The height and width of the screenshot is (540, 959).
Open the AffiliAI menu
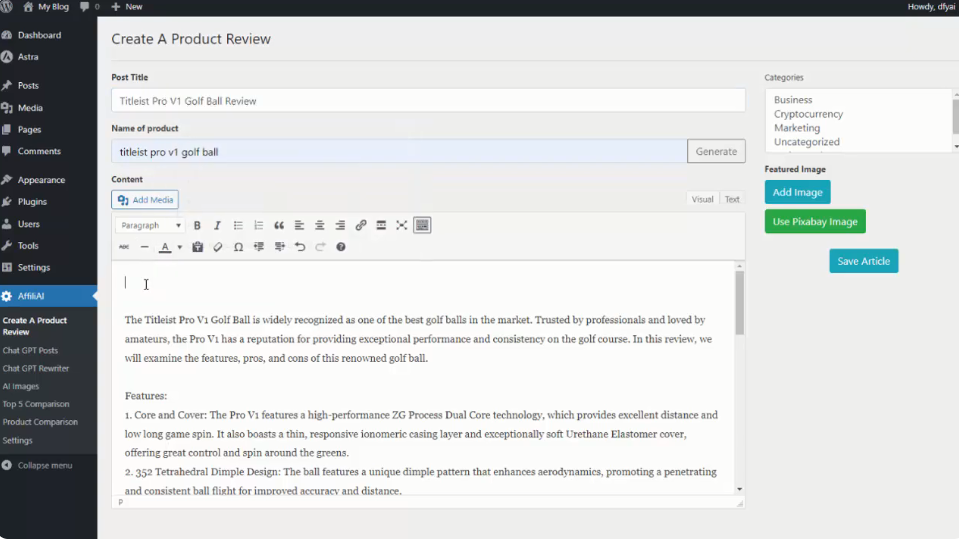(48, 296)
